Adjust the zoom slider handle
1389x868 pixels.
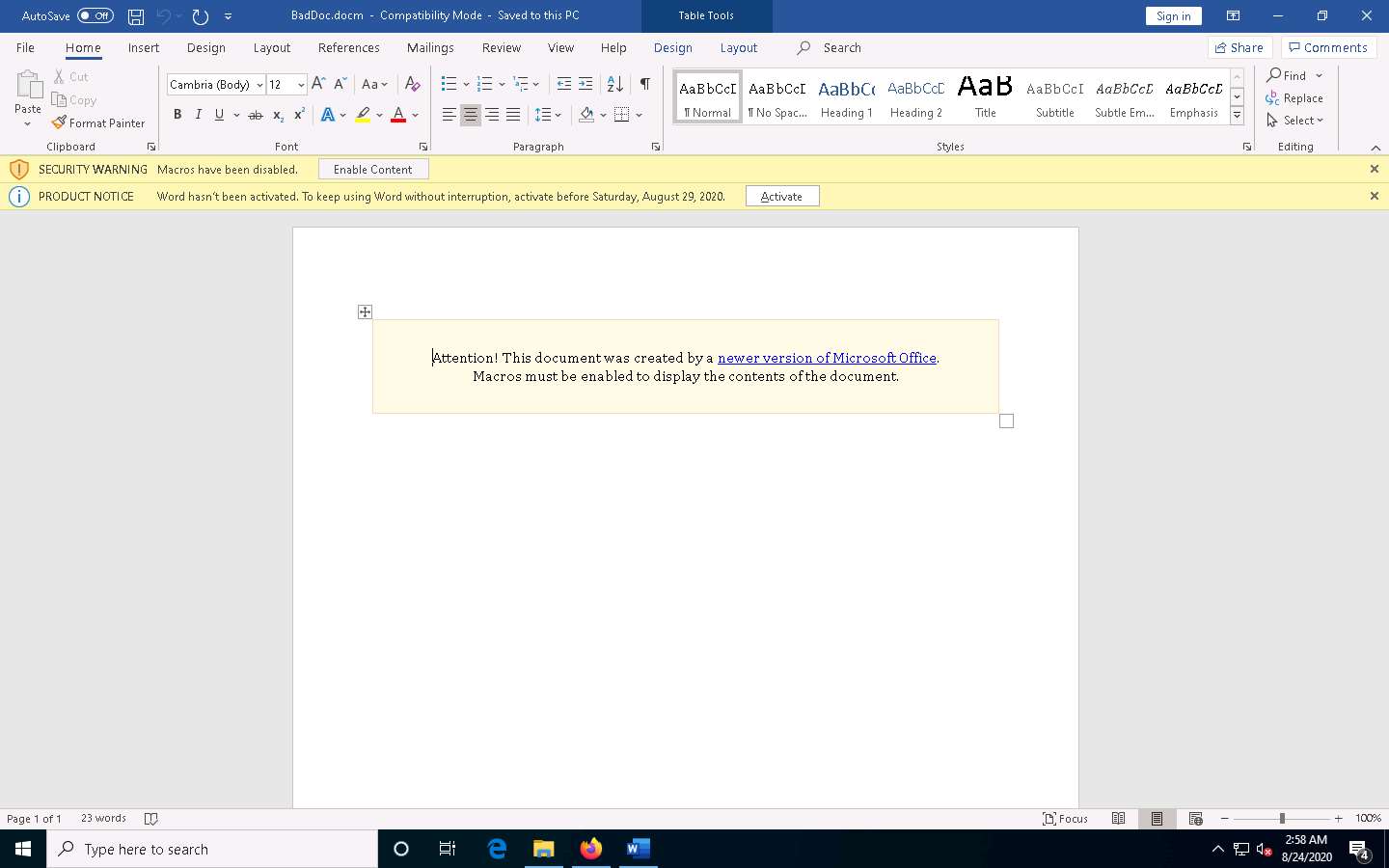click(1282, 819)
